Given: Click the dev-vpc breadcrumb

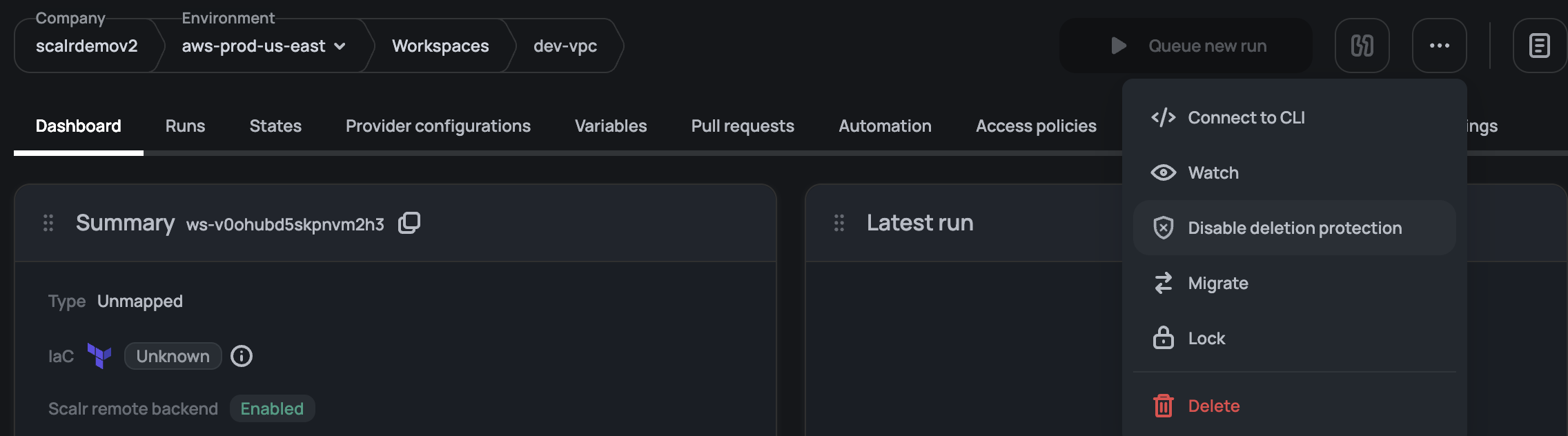Looking at the screenshot, I should (x=565, y=46).
